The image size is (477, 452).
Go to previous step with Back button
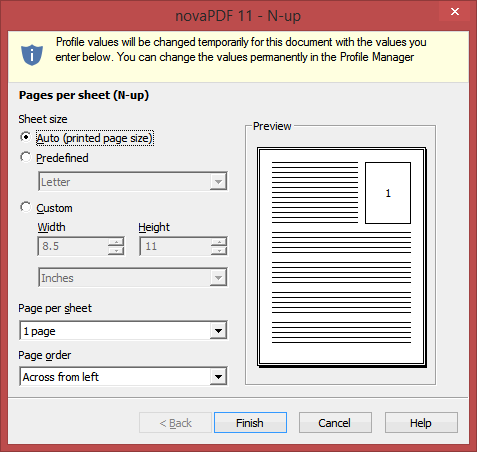[175, 423]
